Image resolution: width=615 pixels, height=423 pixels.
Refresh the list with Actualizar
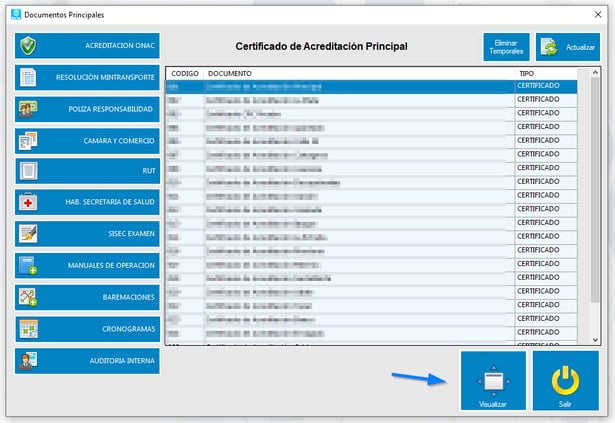[x=561, y=47]
